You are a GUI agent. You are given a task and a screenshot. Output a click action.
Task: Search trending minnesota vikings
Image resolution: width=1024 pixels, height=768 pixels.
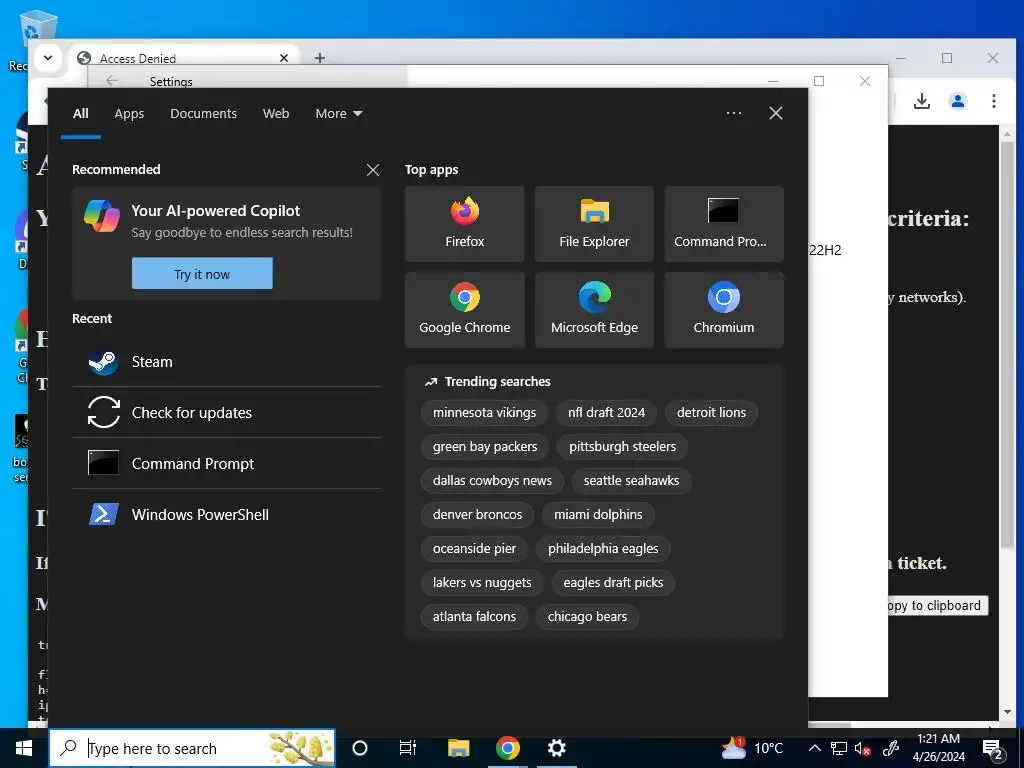tap(484, 413)
